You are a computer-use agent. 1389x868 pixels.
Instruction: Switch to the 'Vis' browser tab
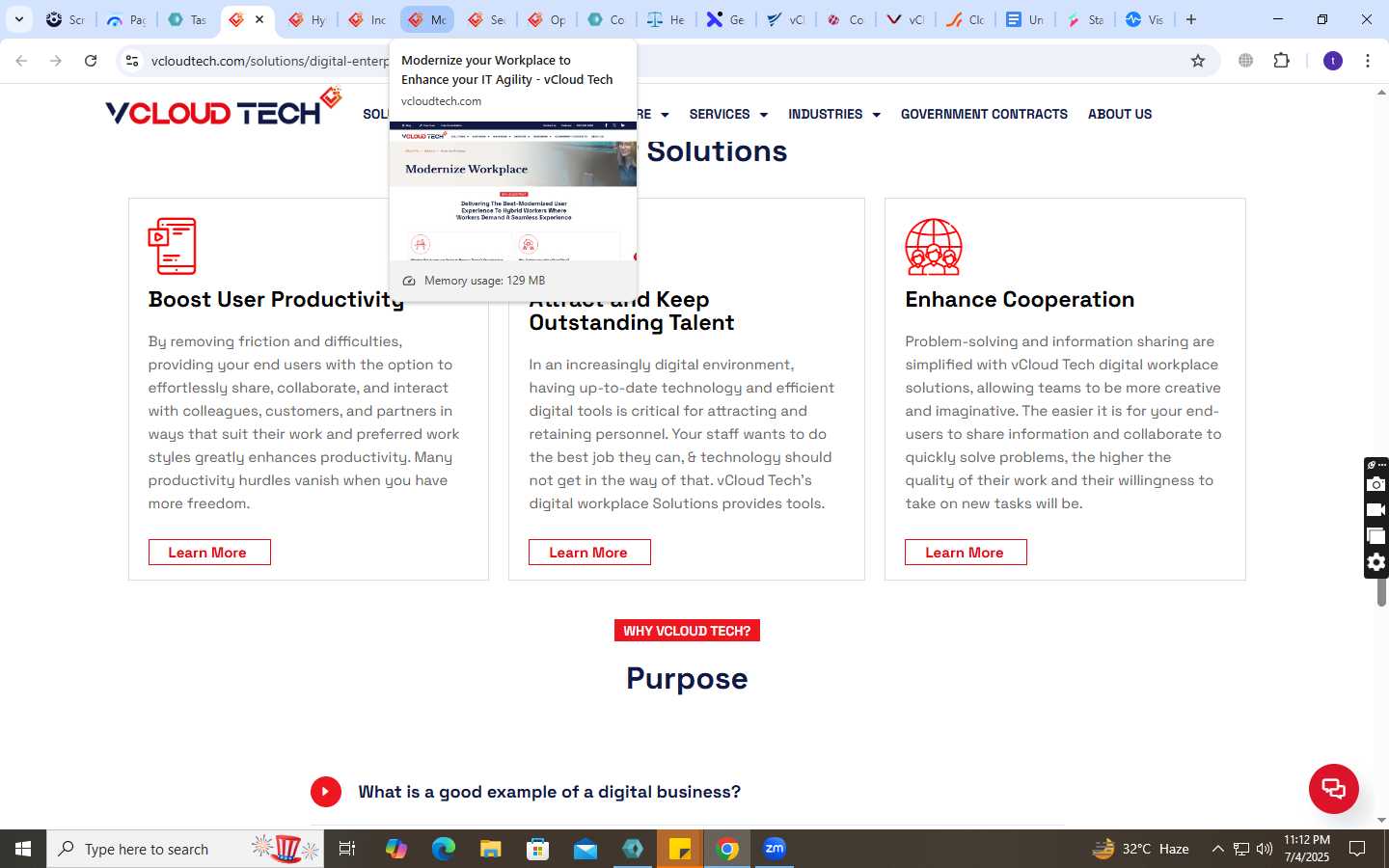point(1144,19)
